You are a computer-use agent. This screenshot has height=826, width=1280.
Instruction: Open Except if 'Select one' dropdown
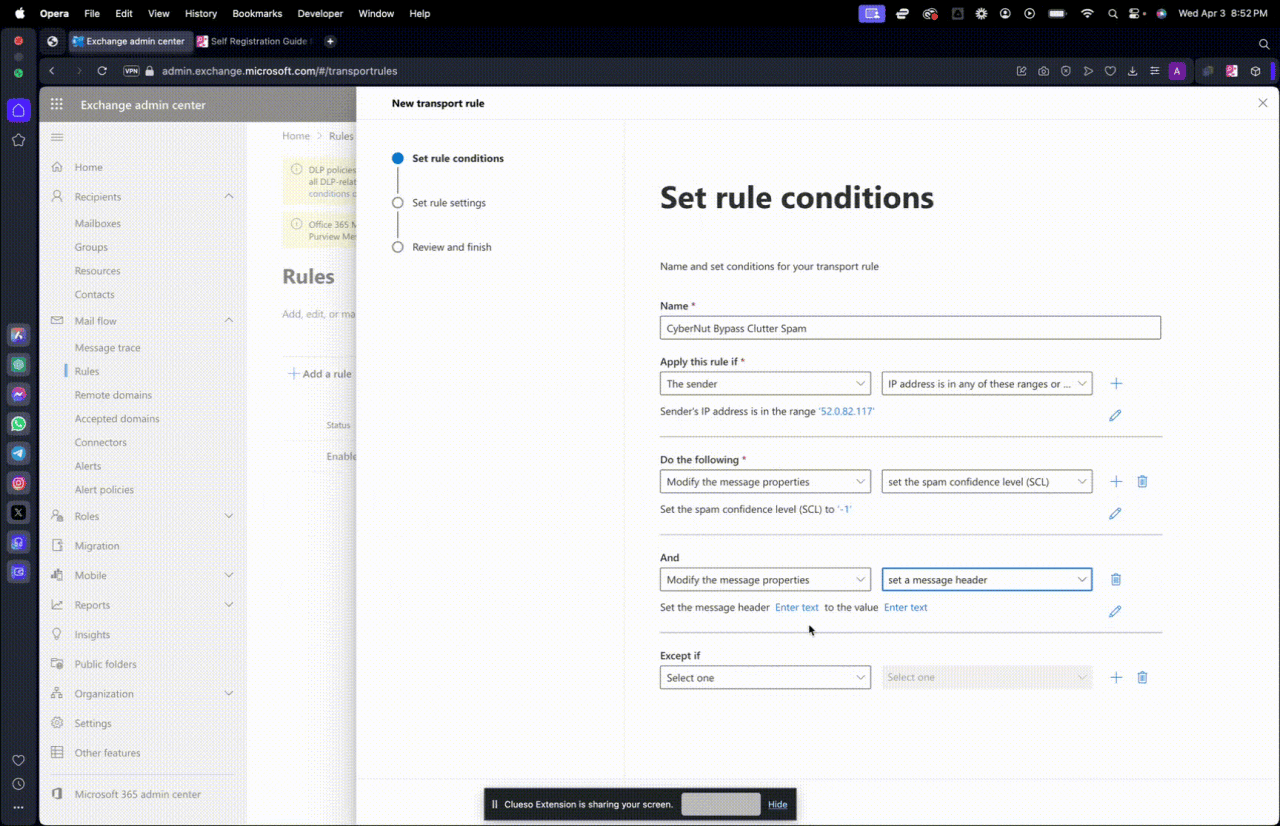765,678
